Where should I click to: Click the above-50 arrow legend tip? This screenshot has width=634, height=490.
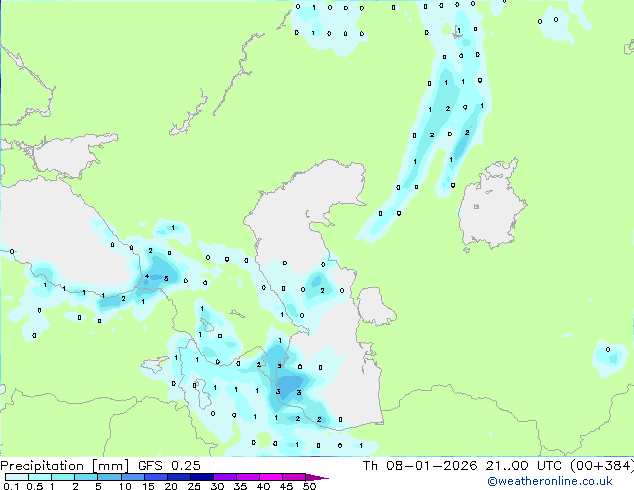coord(317,477)
